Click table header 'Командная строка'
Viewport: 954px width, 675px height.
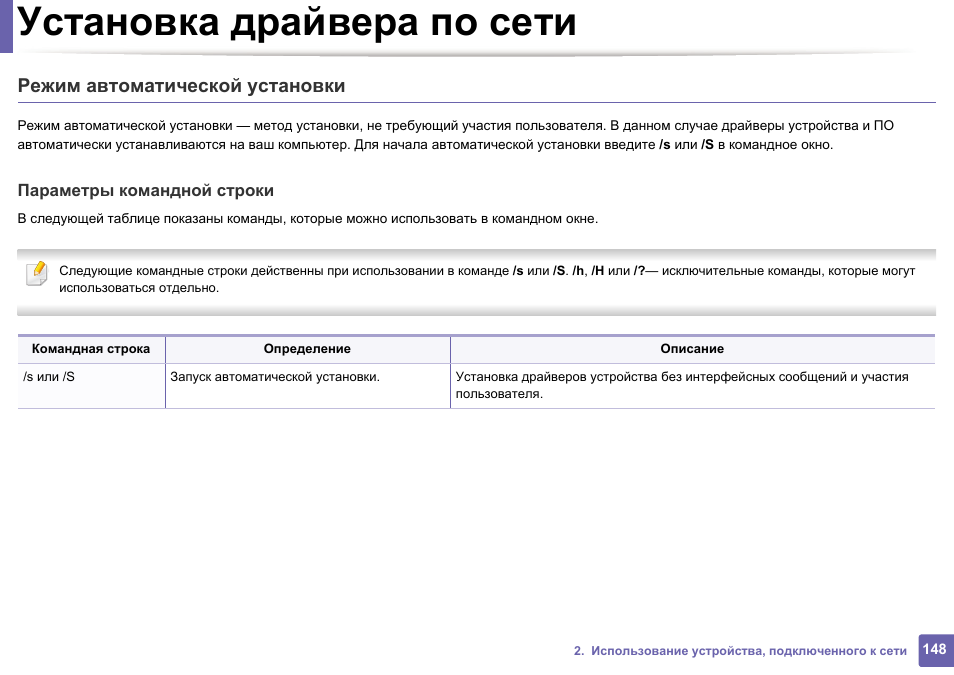[x=91, y=349]
